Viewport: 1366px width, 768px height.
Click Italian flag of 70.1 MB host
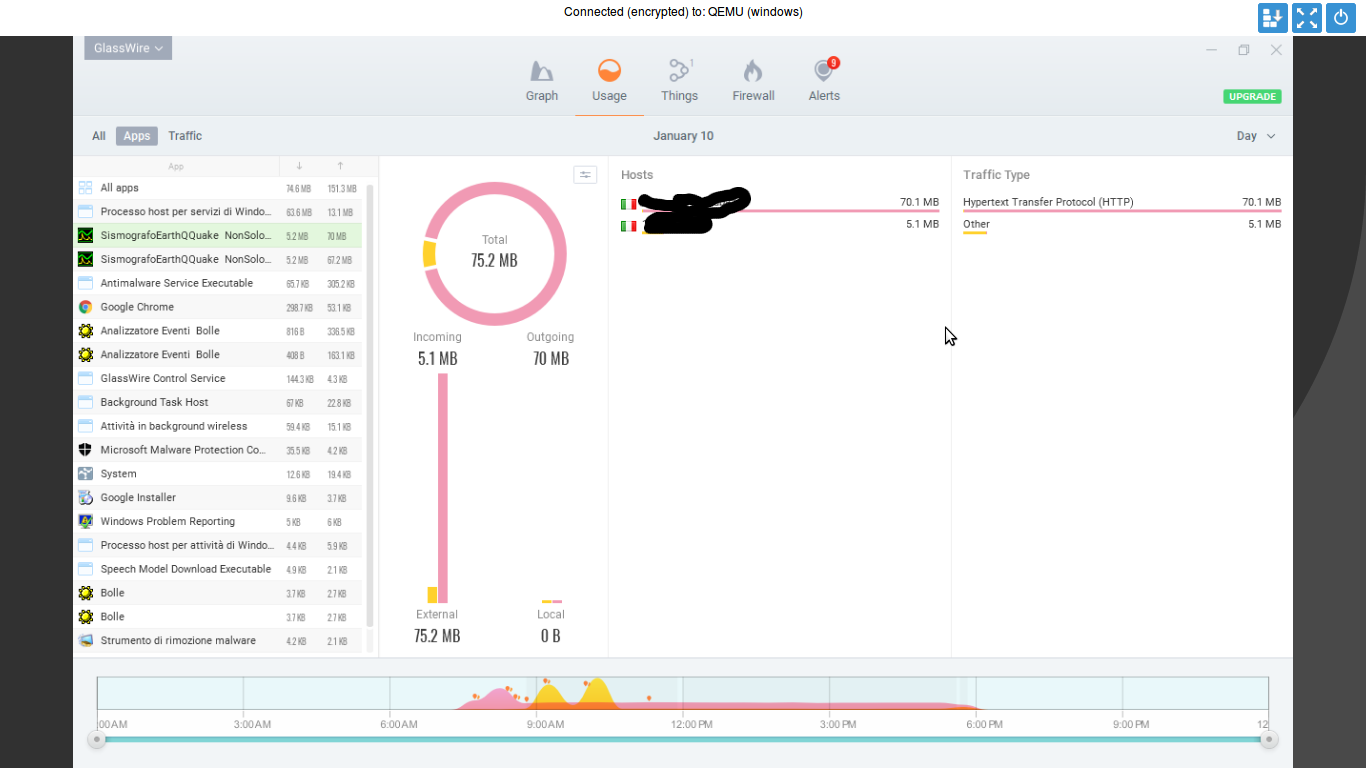pyautogui.click(x=628, y=204)
